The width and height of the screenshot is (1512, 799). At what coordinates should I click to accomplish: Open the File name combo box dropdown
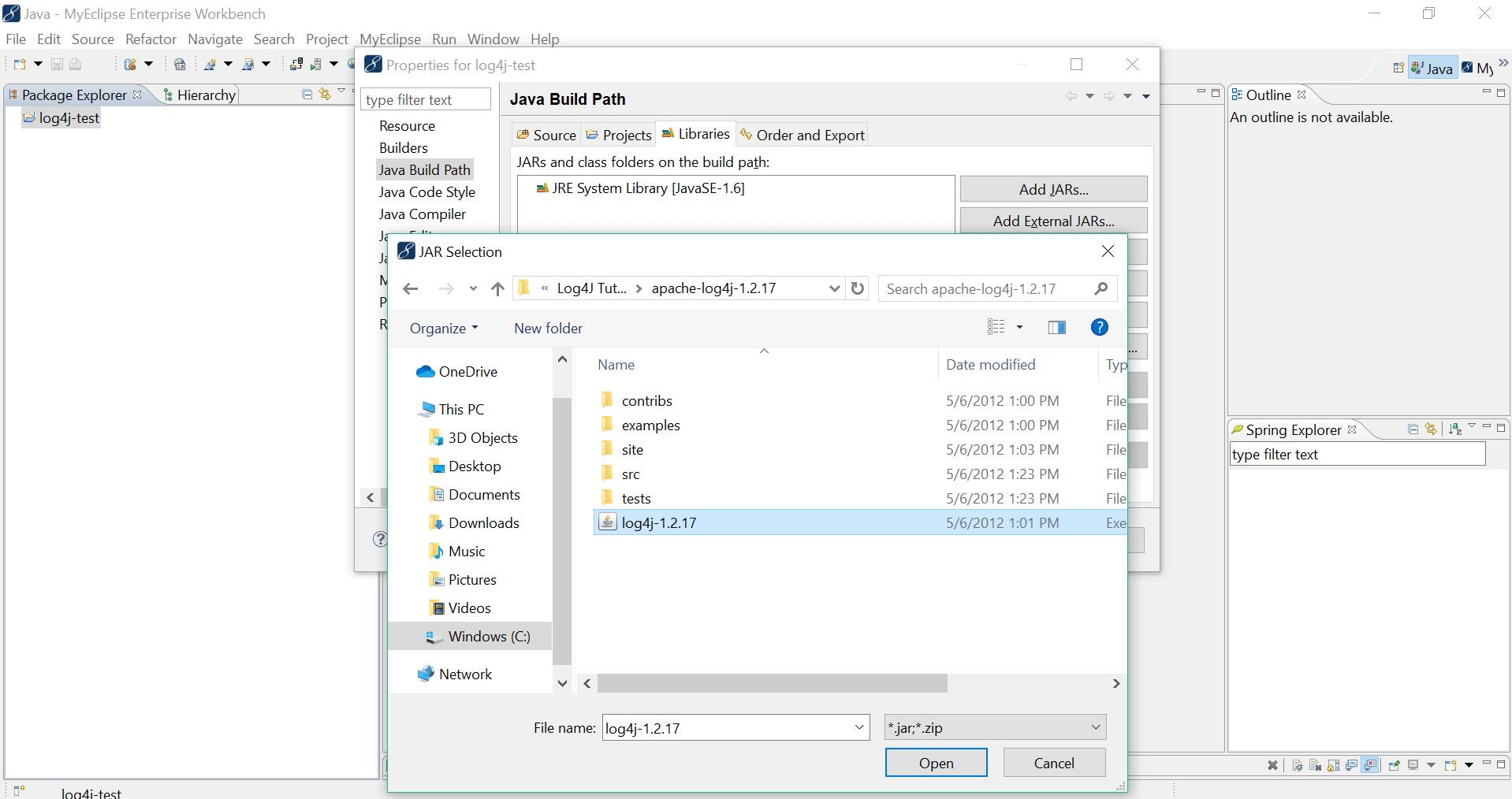(x=859, y=727)
